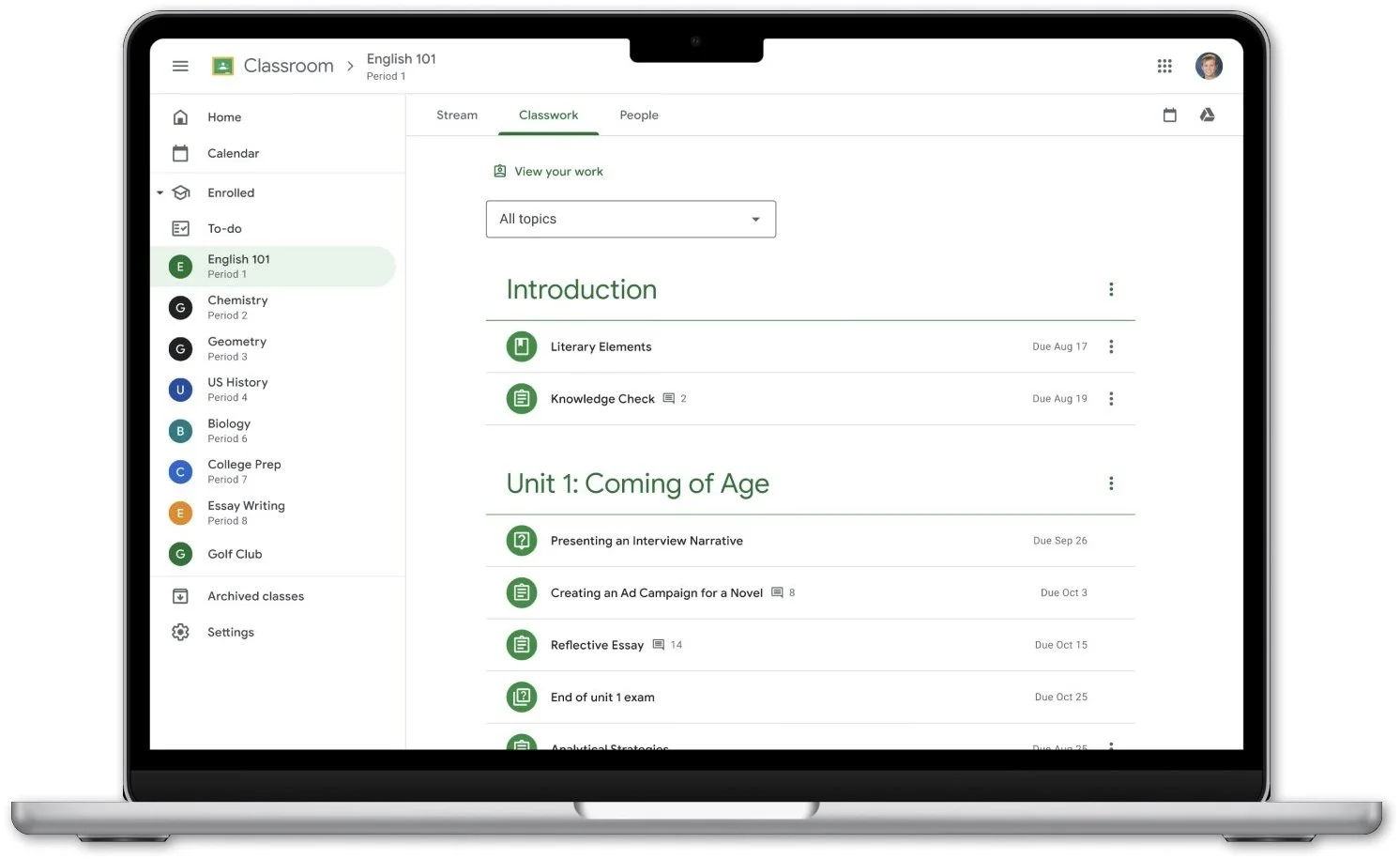Viewport: 1400px width, 859px height.
Task: Open more options for Introduction topic
Action: tap(1111, 289)
